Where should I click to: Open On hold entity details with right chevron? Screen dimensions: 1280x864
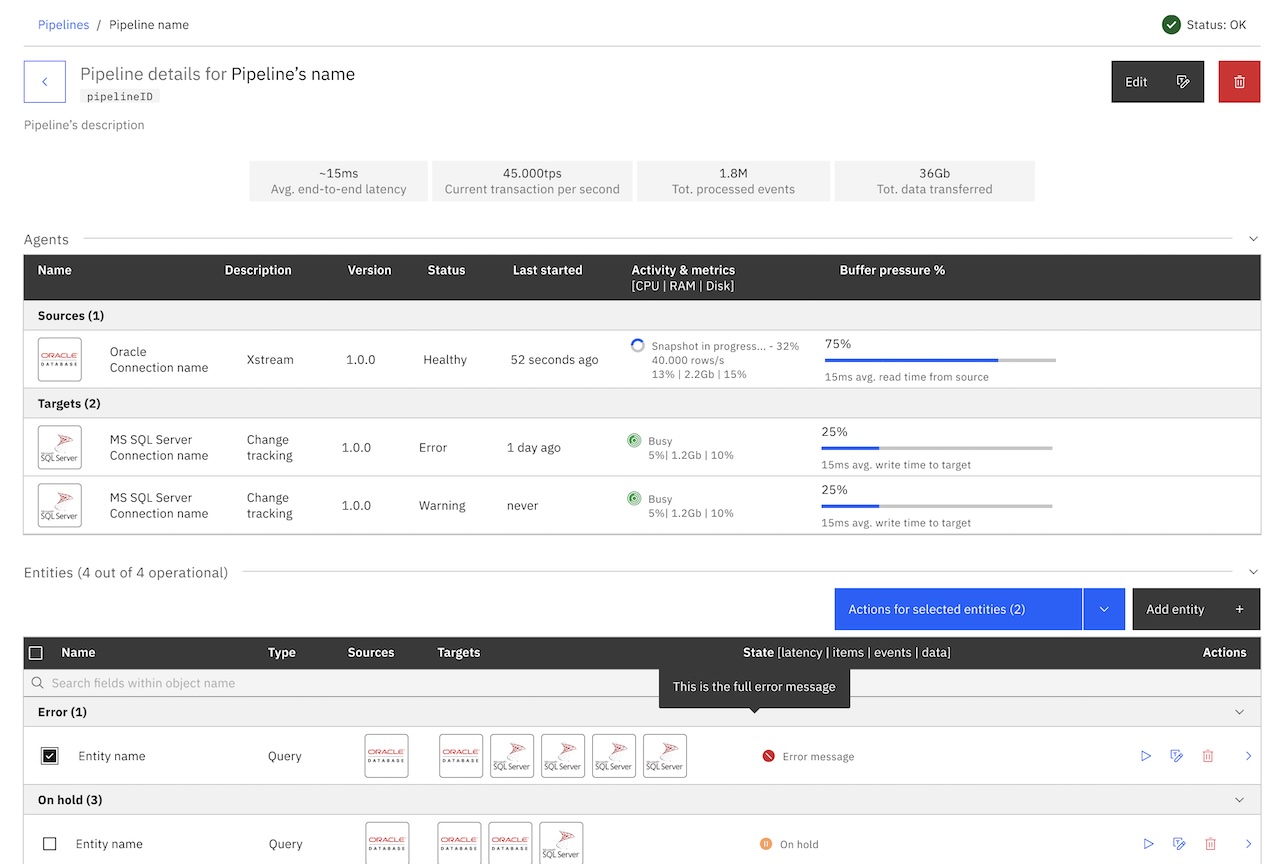click(1249, 844)
